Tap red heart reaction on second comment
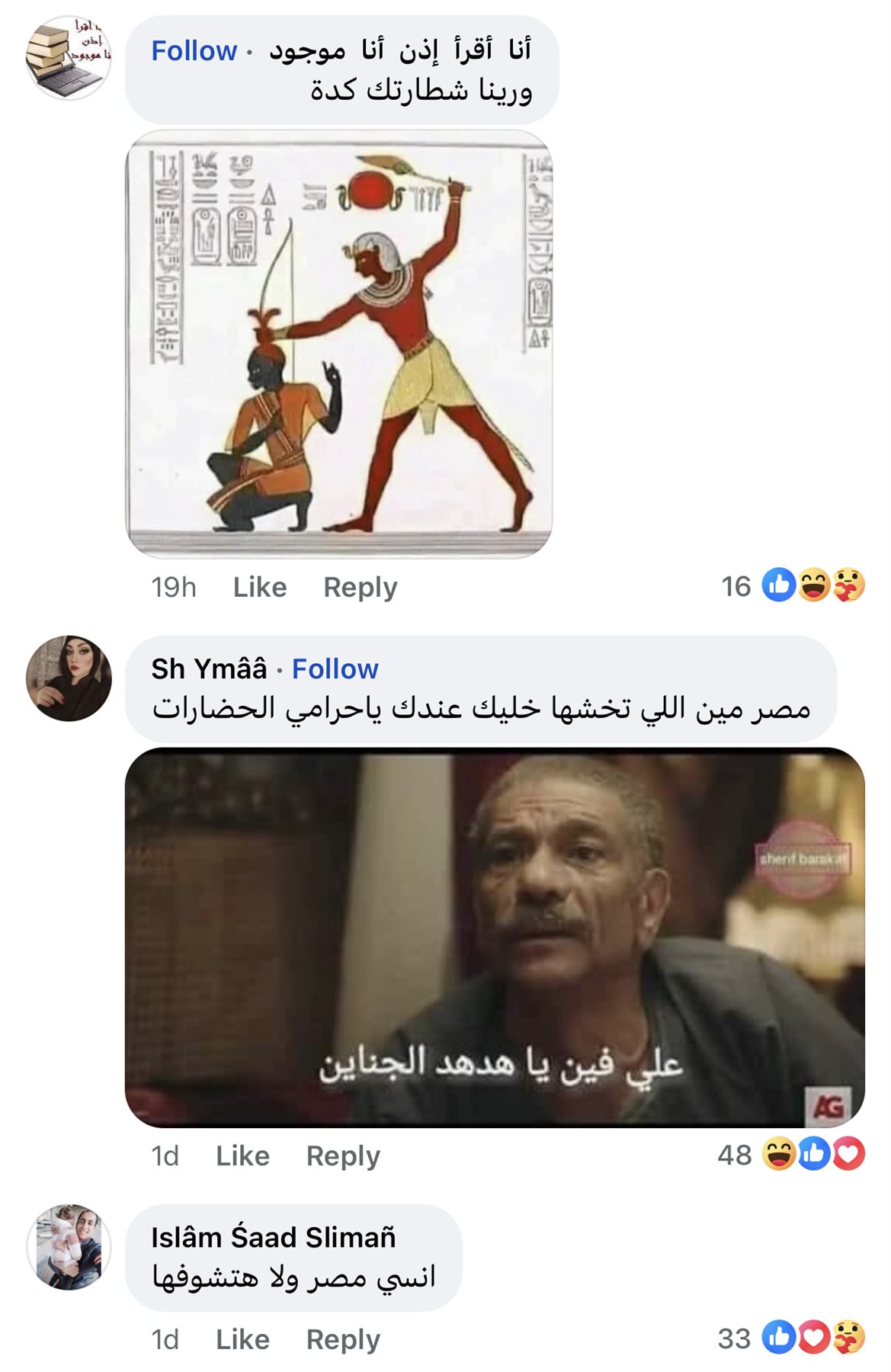The image size is (891, 1372). pyautogui.click(x=848, y=1154)
